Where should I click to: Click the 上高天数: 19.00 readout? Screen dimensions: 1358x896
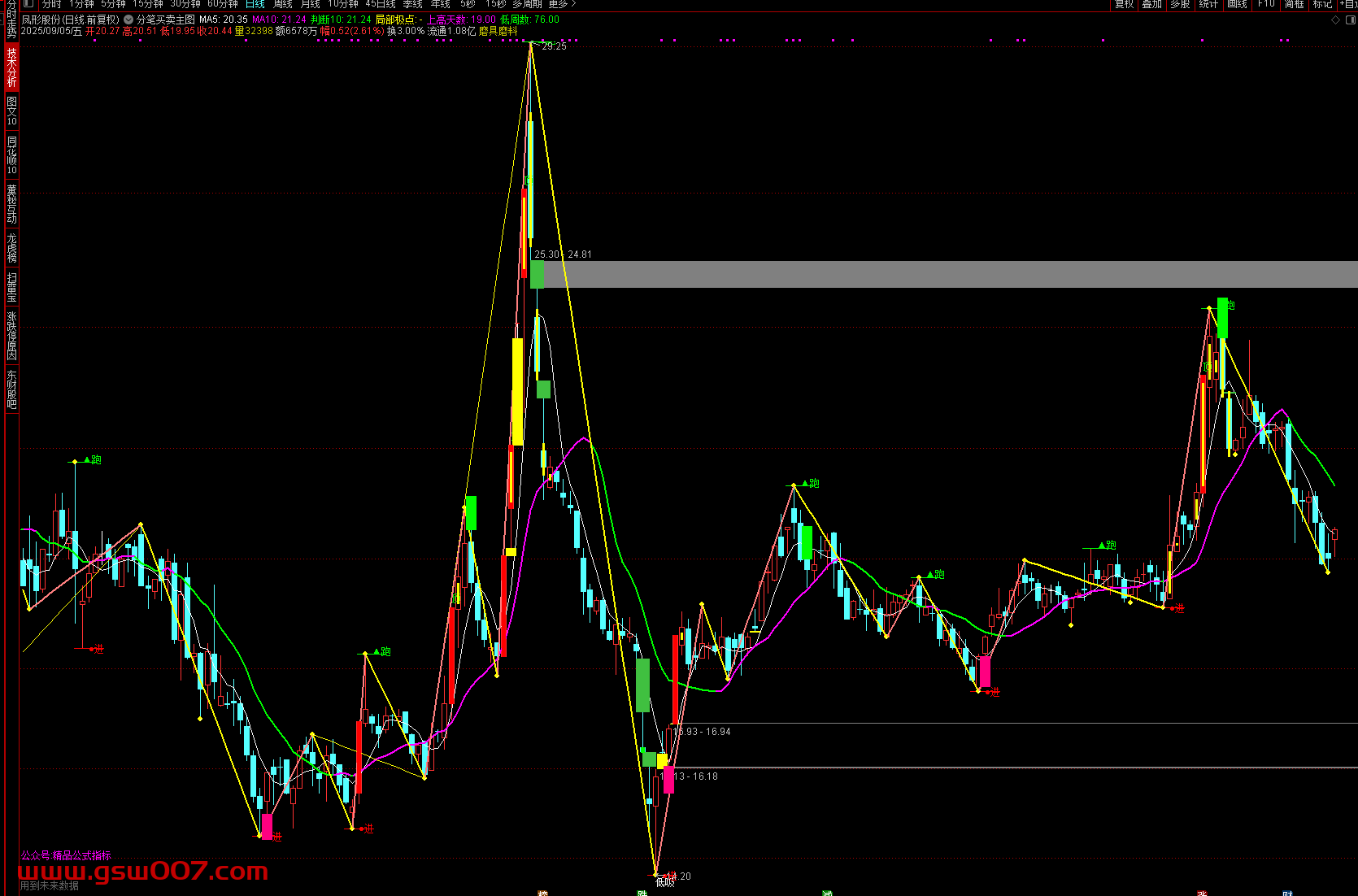[x=461, y=20]
